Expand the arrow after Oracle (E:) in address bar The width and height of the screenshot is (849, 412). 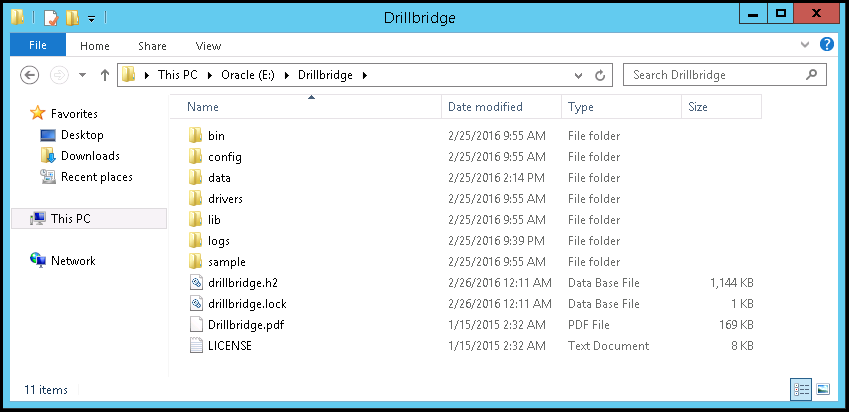286,75
